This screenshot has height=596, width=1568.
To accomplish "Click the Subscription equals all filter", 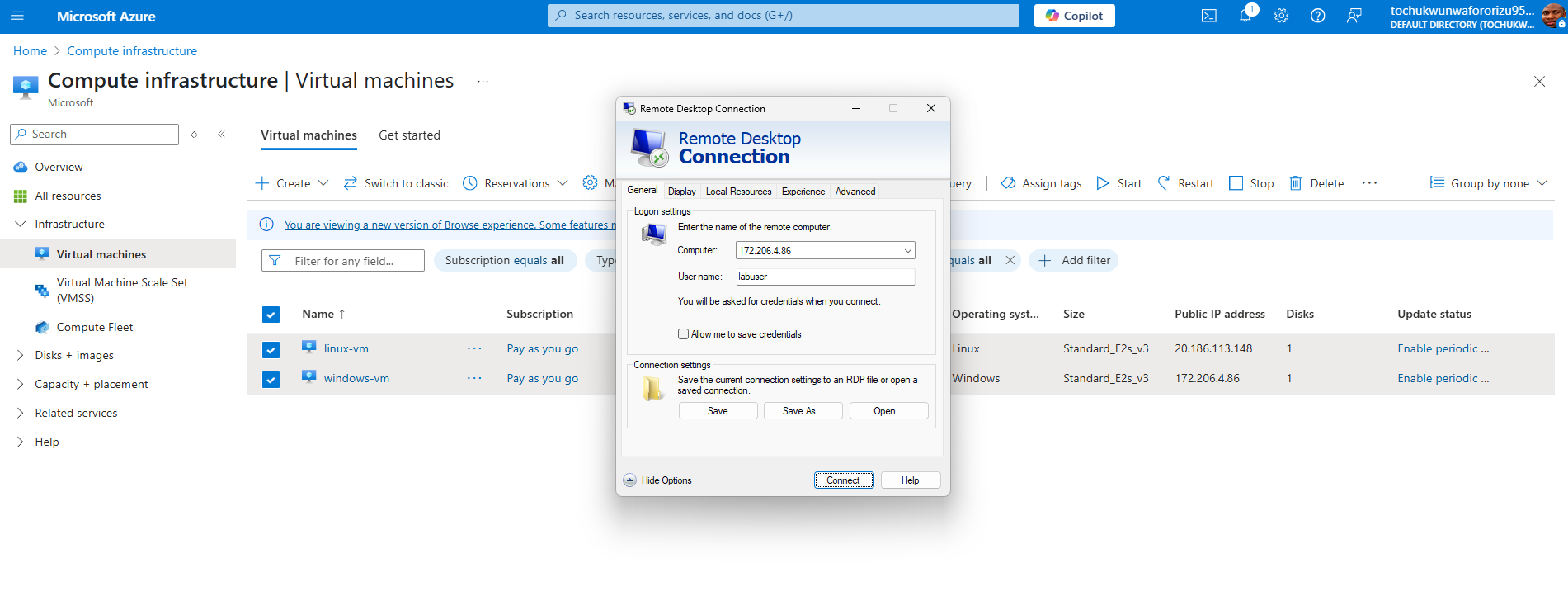I will click(x=505, y=261).
